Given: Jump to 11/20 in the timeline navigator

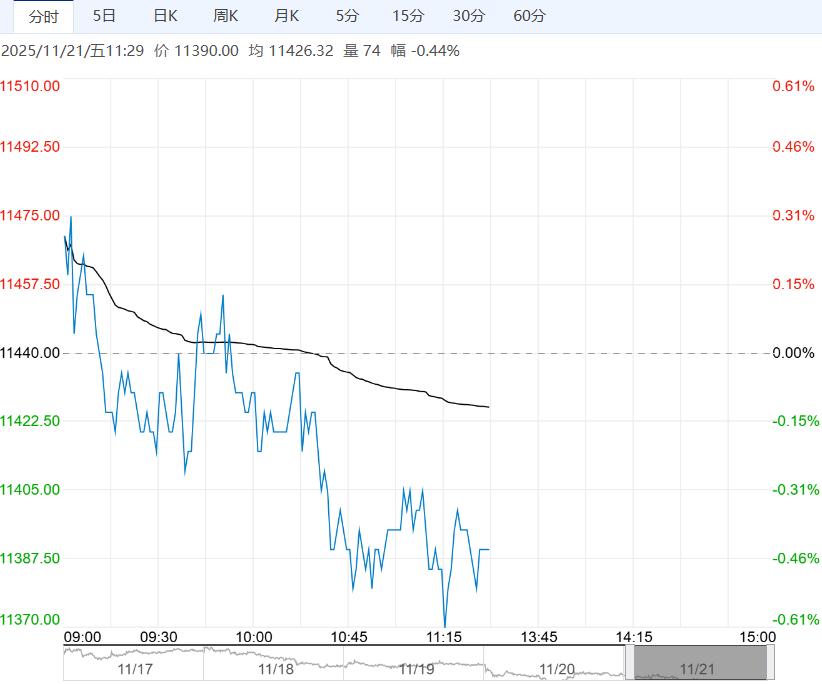Looking at the screenshot, I should click(x=557, y=669).
